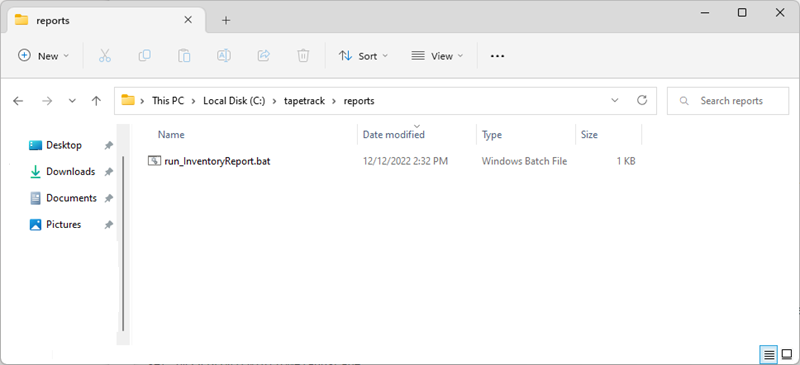Screen dimensions: 800x365
Task: Sort by Type column header
Action: coord(492,135)
